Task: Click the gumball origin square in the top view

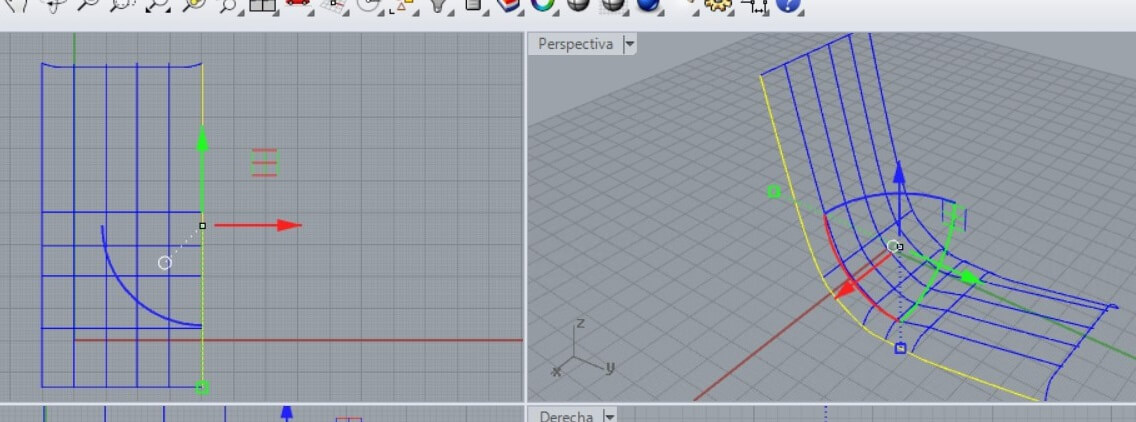Action: (x=203, y=226)
